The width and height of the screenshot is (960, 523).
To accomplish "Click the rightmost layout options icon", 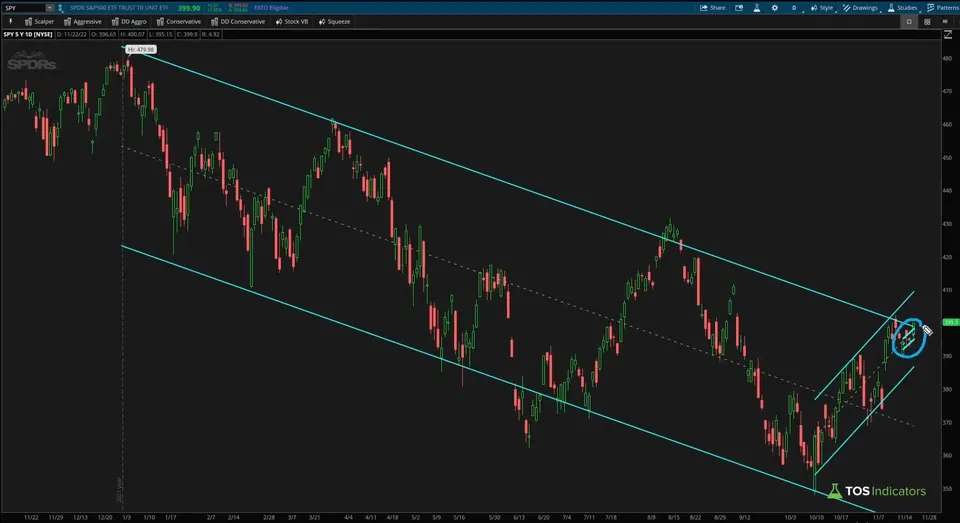I will (945, 21).
